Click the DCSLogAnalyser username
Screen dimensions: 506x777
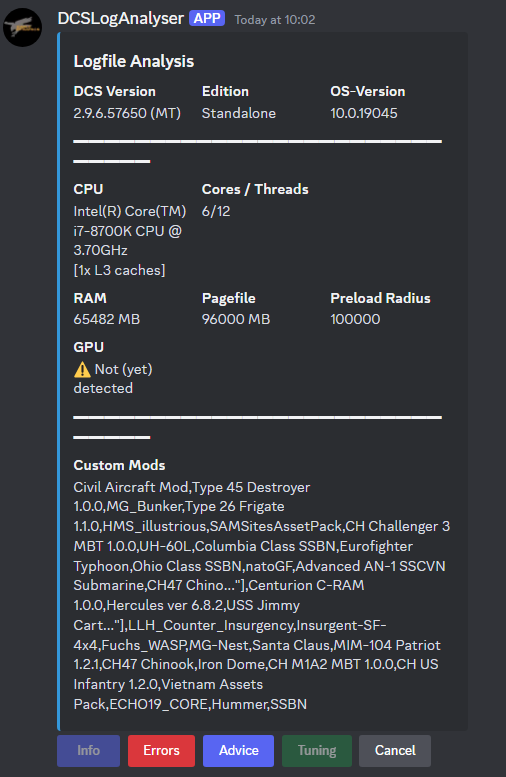(x=120, y=19)
